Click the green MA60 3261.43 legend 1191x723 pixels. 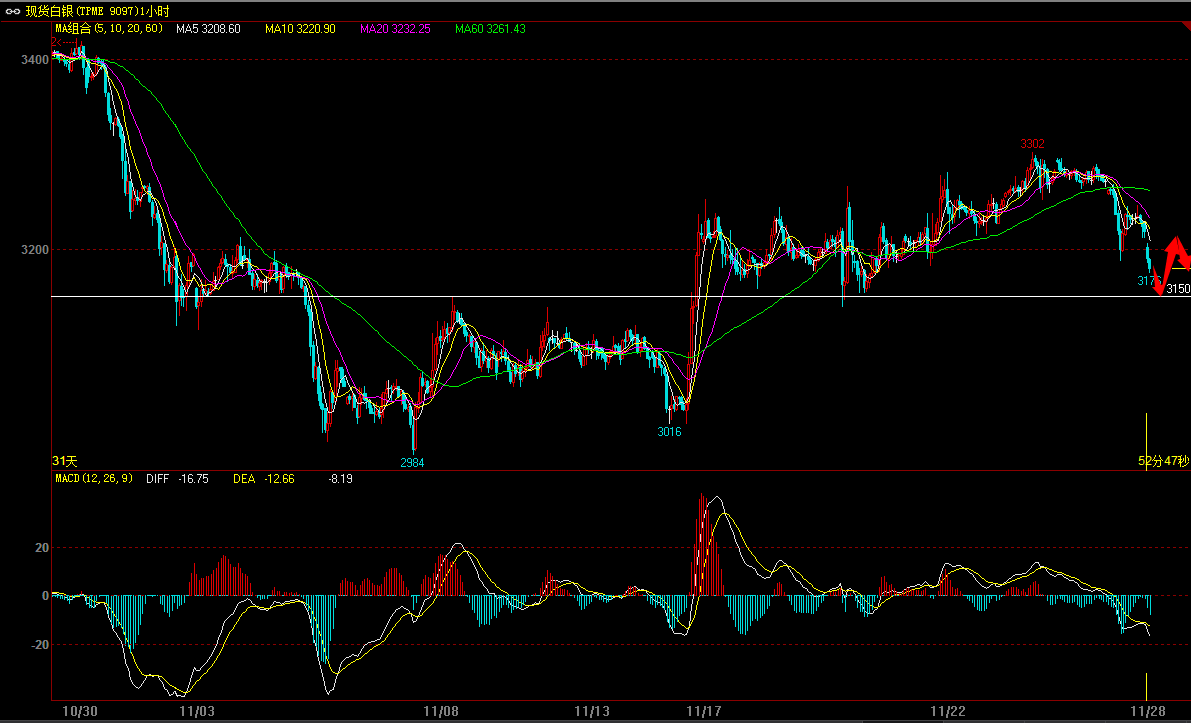tap(490, 29)
